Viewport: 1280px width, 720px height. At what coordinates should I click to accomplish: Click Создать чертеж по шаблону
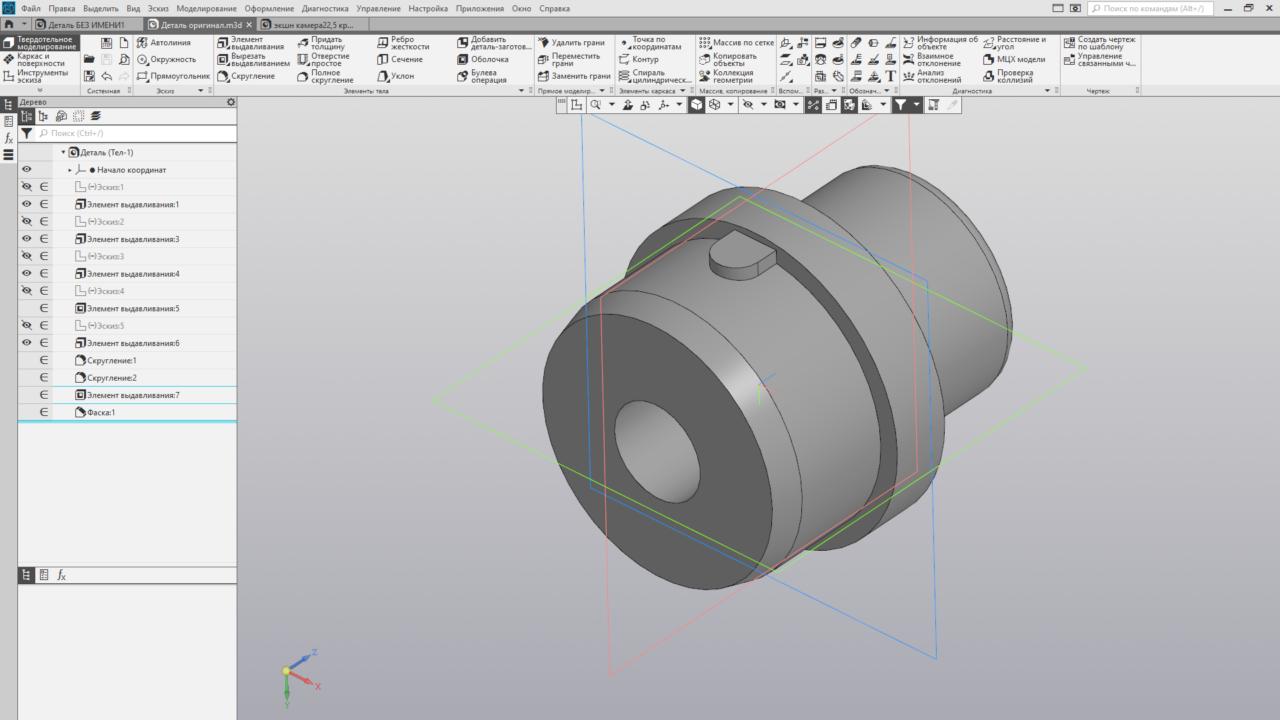click(1099, 43)
